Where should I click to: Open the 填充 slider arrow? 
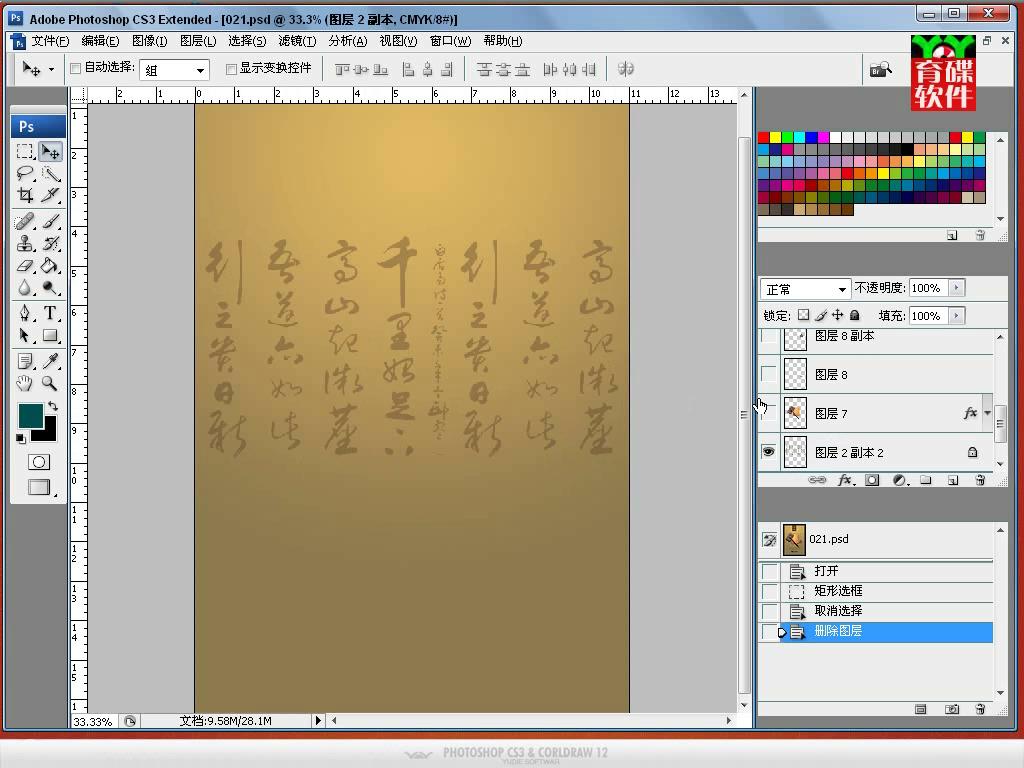coord(956,316)
